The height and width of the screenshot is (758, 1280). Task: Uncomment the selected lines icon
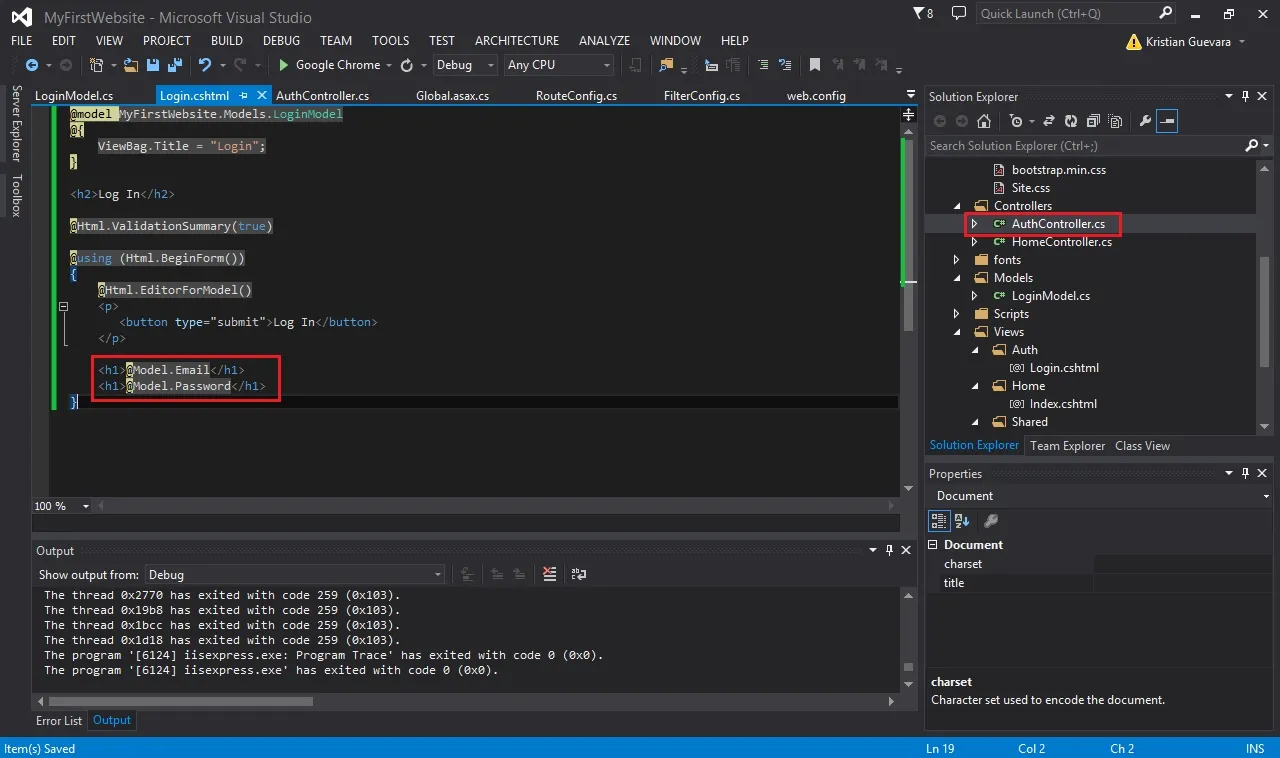click(785, 65)
